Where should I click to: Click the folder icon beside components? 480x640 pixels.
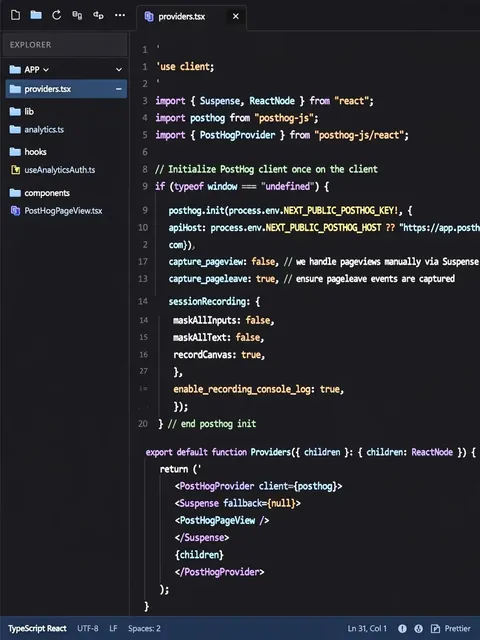pyautogui.click(x=15, y=193)
